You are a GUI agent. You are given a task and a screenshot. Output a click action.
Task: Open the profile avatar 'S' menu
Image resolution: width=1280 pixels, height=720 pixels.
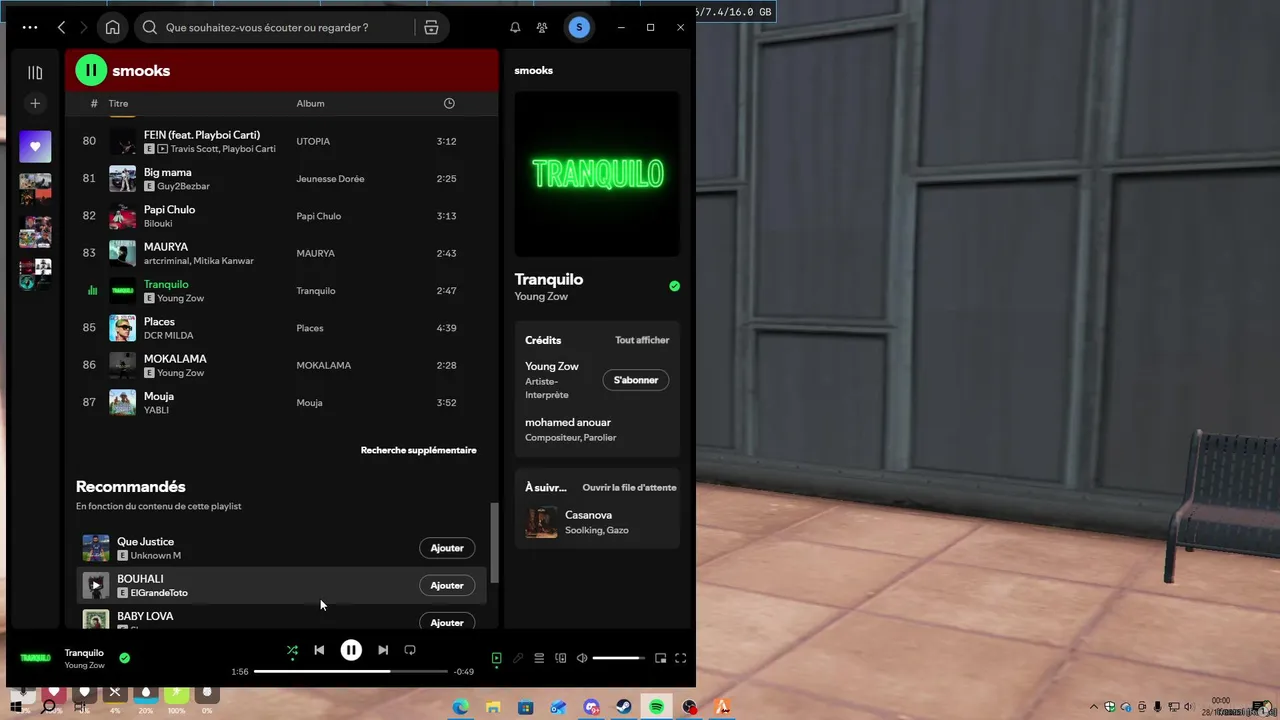pos(579,28)
